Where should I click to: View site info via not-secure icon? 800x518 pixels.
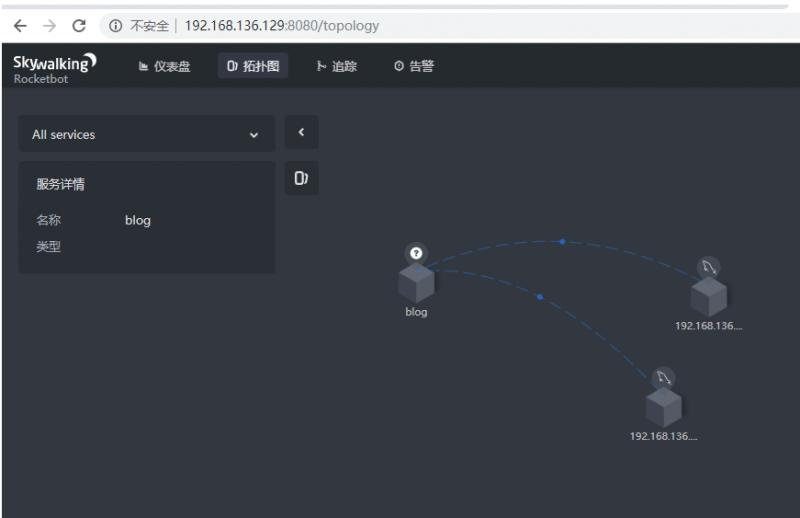pyautogui.click(x=116, y=26)
